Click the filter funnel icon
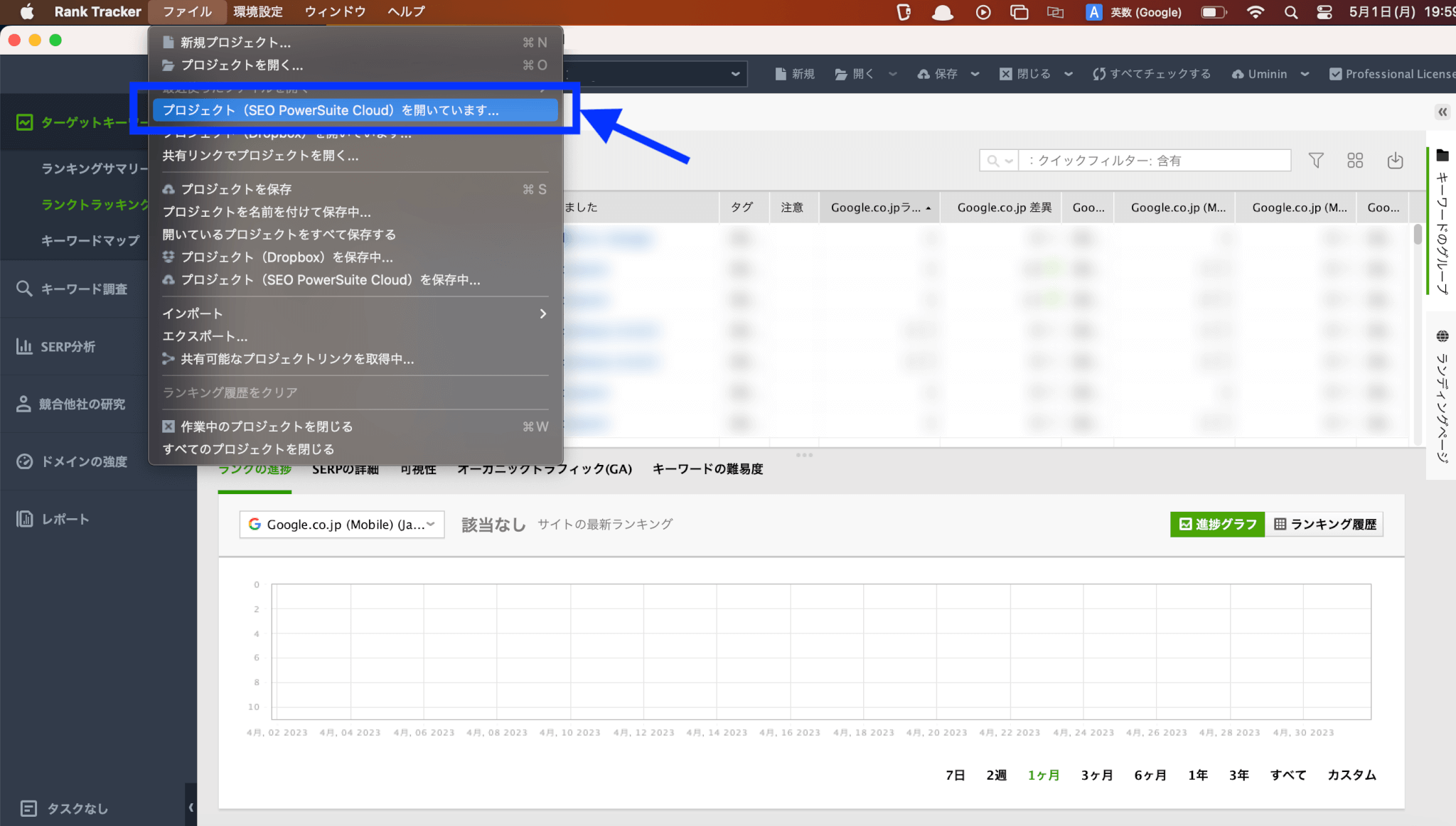Screen dimensions: 1456x826 1316,161
